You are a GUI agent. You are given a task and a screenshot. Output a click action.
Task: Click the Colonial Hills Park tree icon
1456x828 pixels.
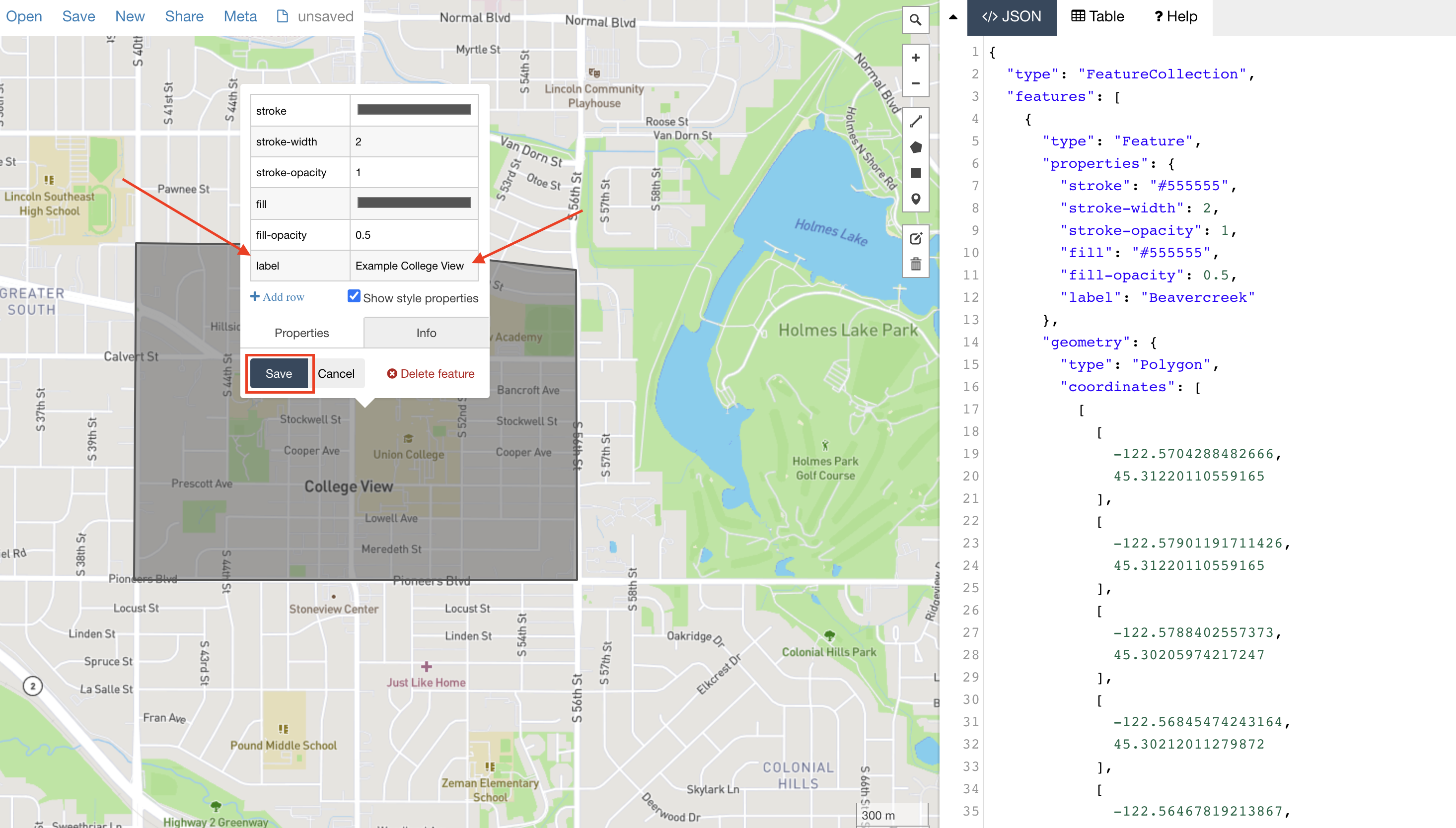click(829, 636)
